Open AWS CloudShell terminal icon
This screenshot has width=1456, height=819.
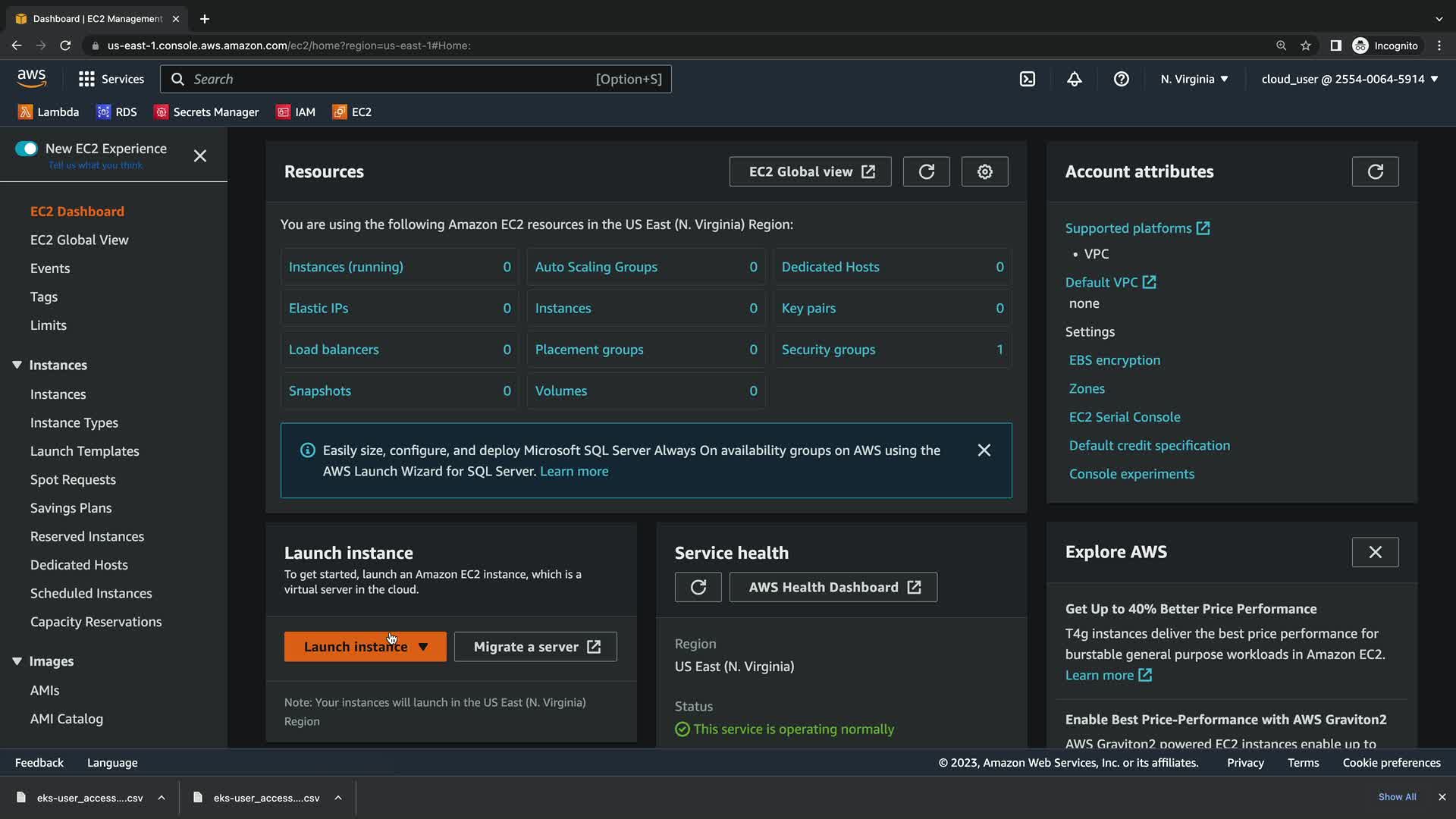pyautogui.click(x=1027, y=79)
